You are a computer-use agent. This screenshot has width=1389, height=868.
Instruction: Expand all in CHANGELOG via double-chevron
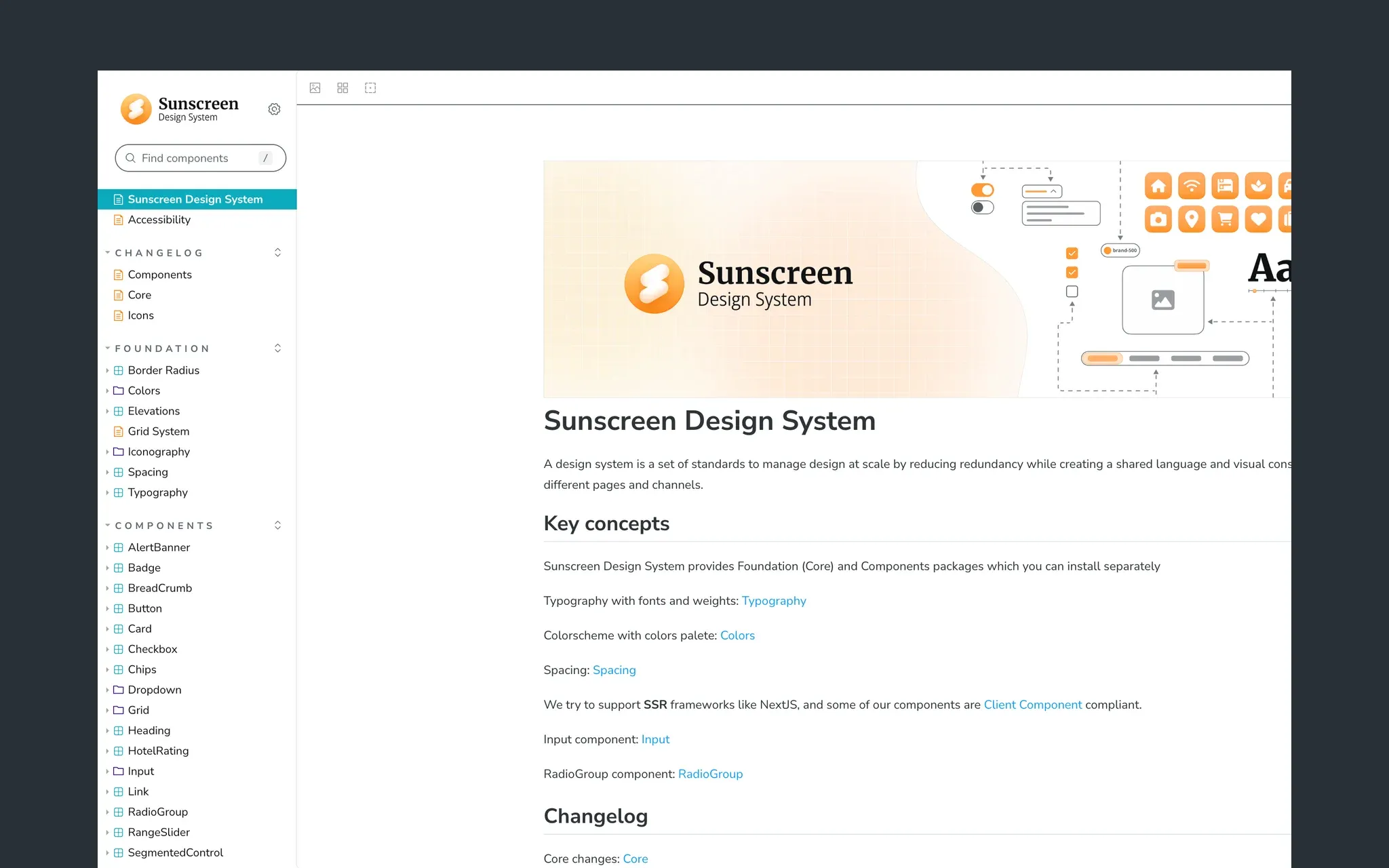[277, 252]
